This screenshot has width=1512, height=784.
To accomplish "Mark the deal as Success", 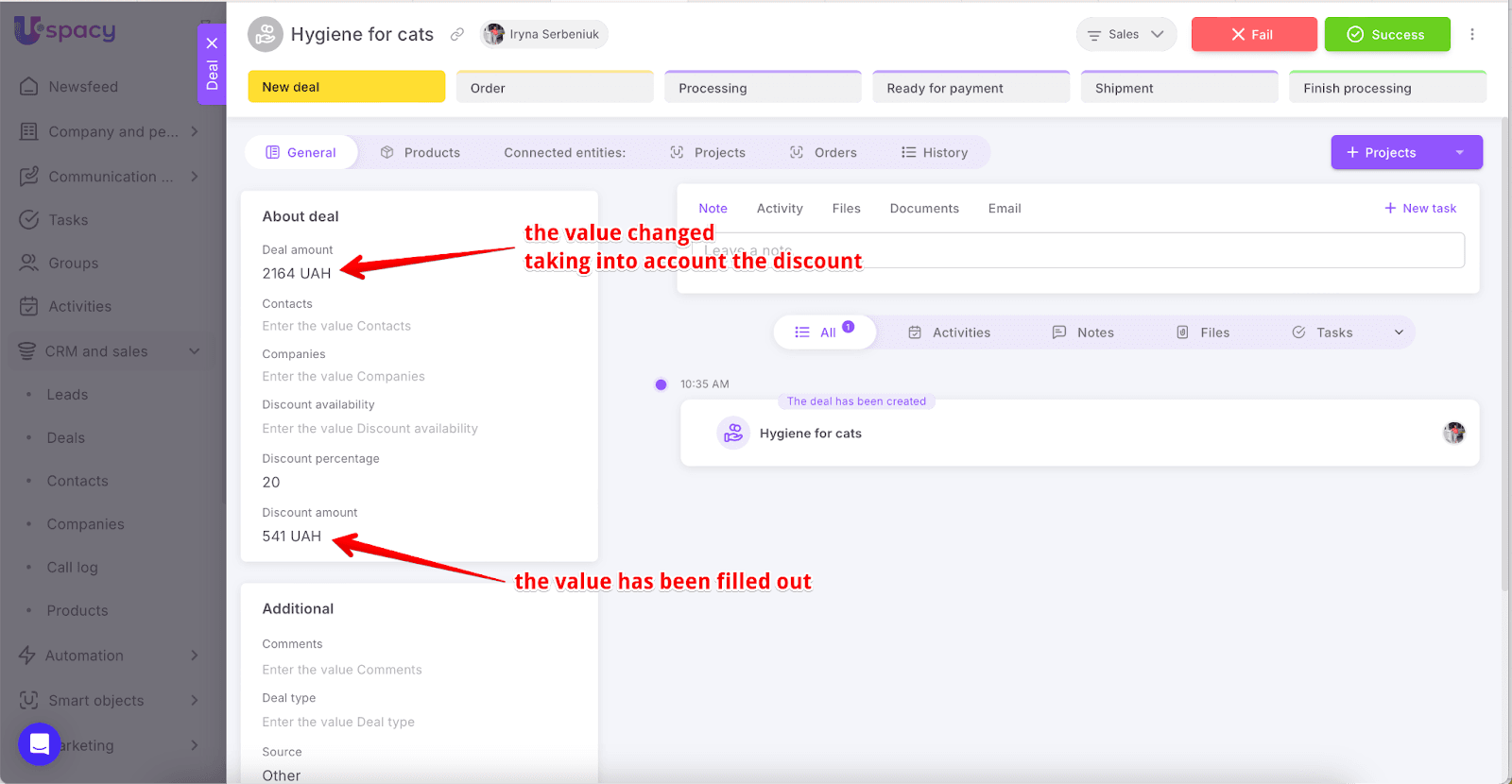I will [1386, 34].
